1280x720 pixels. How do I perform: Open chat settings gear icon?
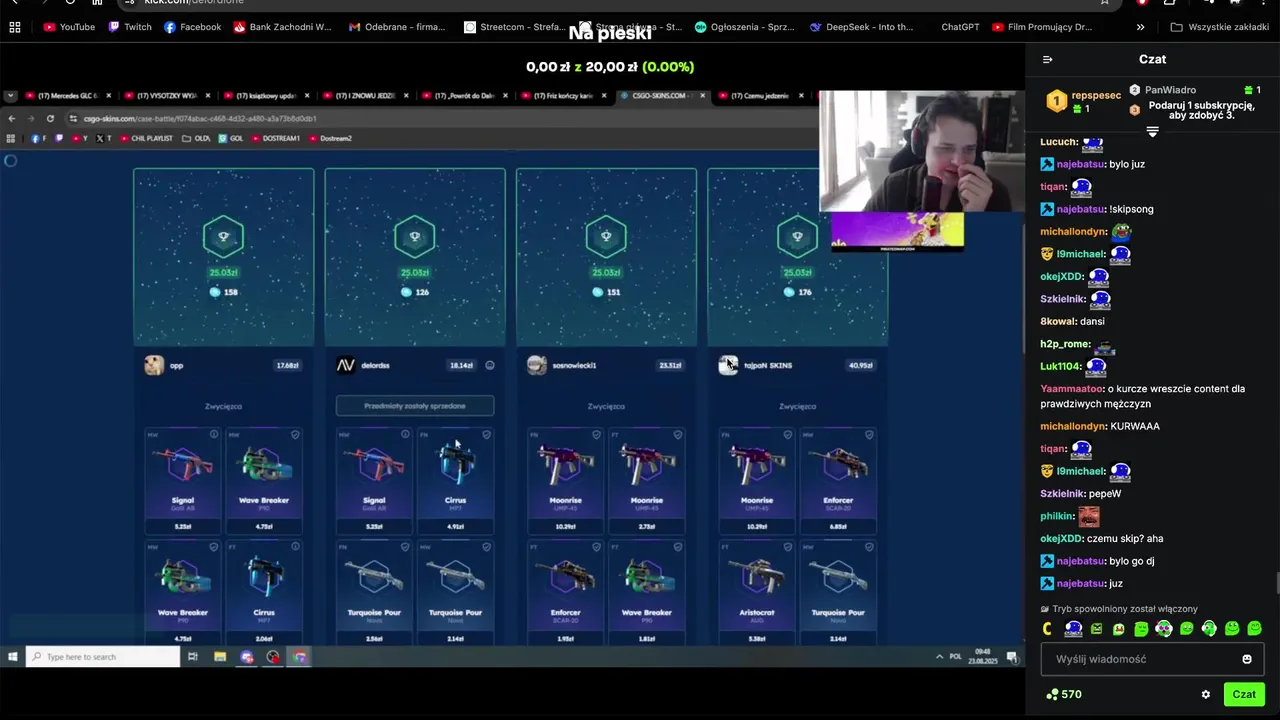[1205, 694]
